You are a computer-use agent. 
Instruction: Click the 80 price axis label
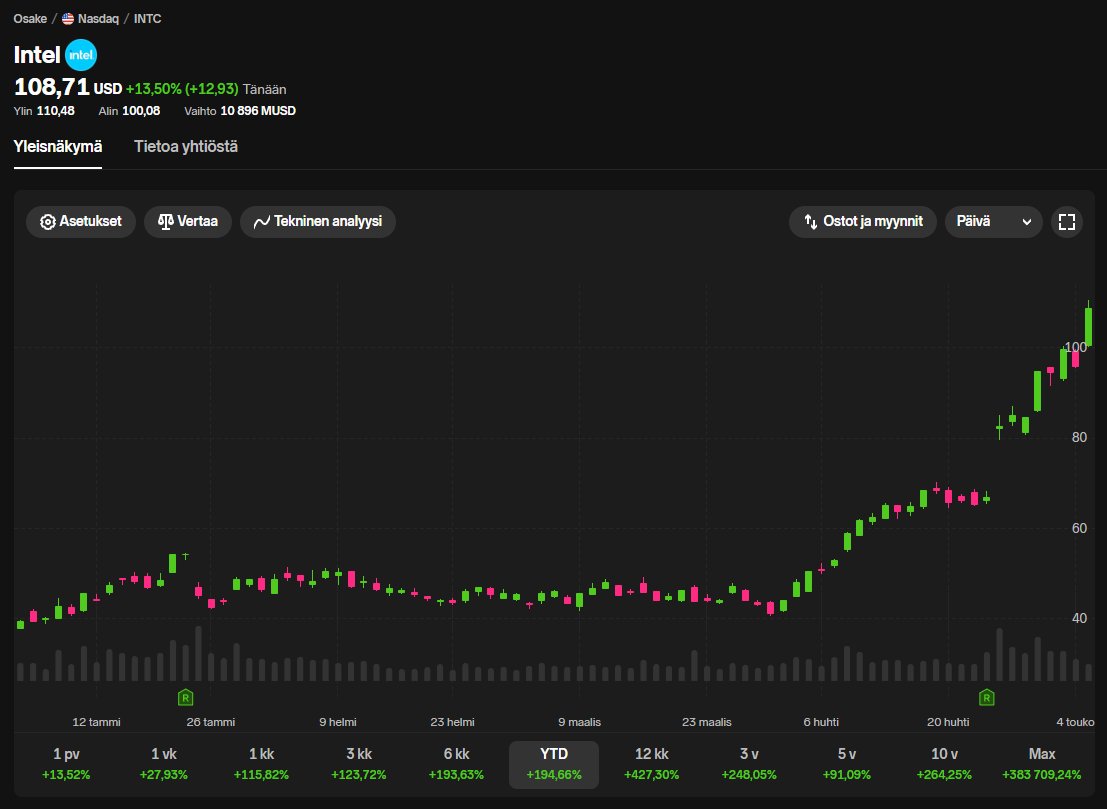(x=1079, y=438)
